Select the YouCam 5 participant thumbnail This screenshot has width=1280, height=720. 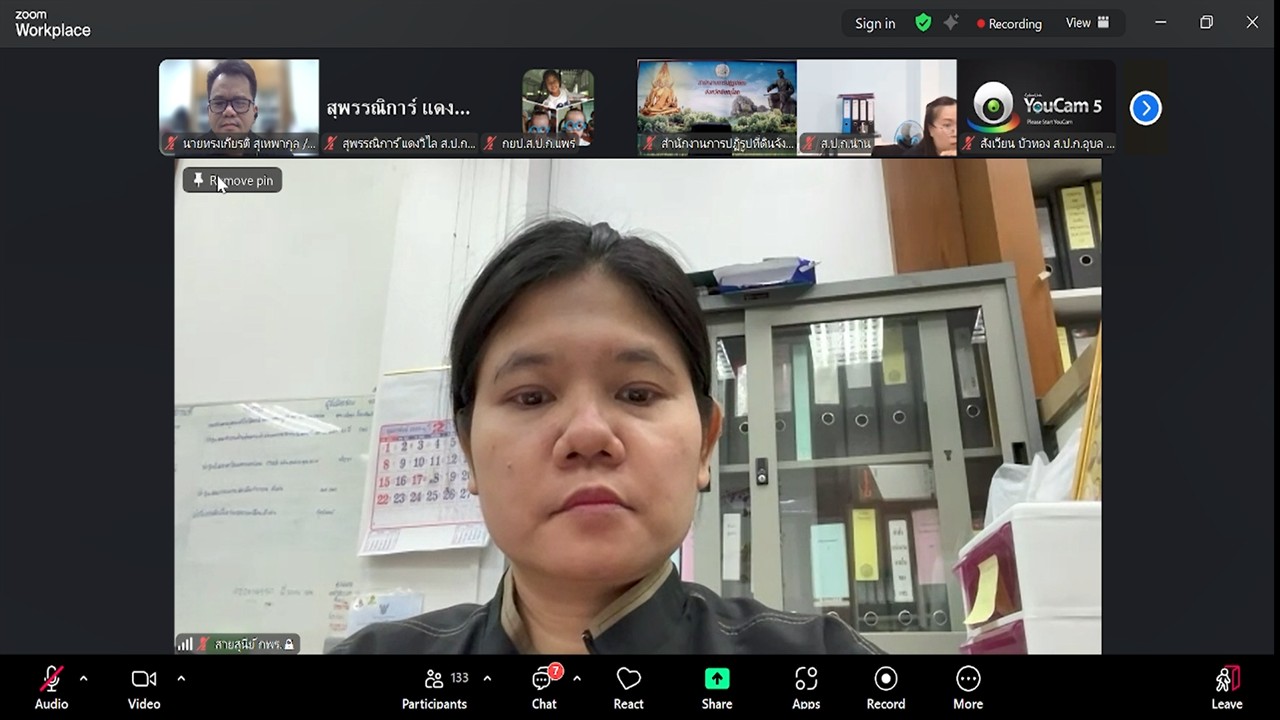pos(1037,106)
